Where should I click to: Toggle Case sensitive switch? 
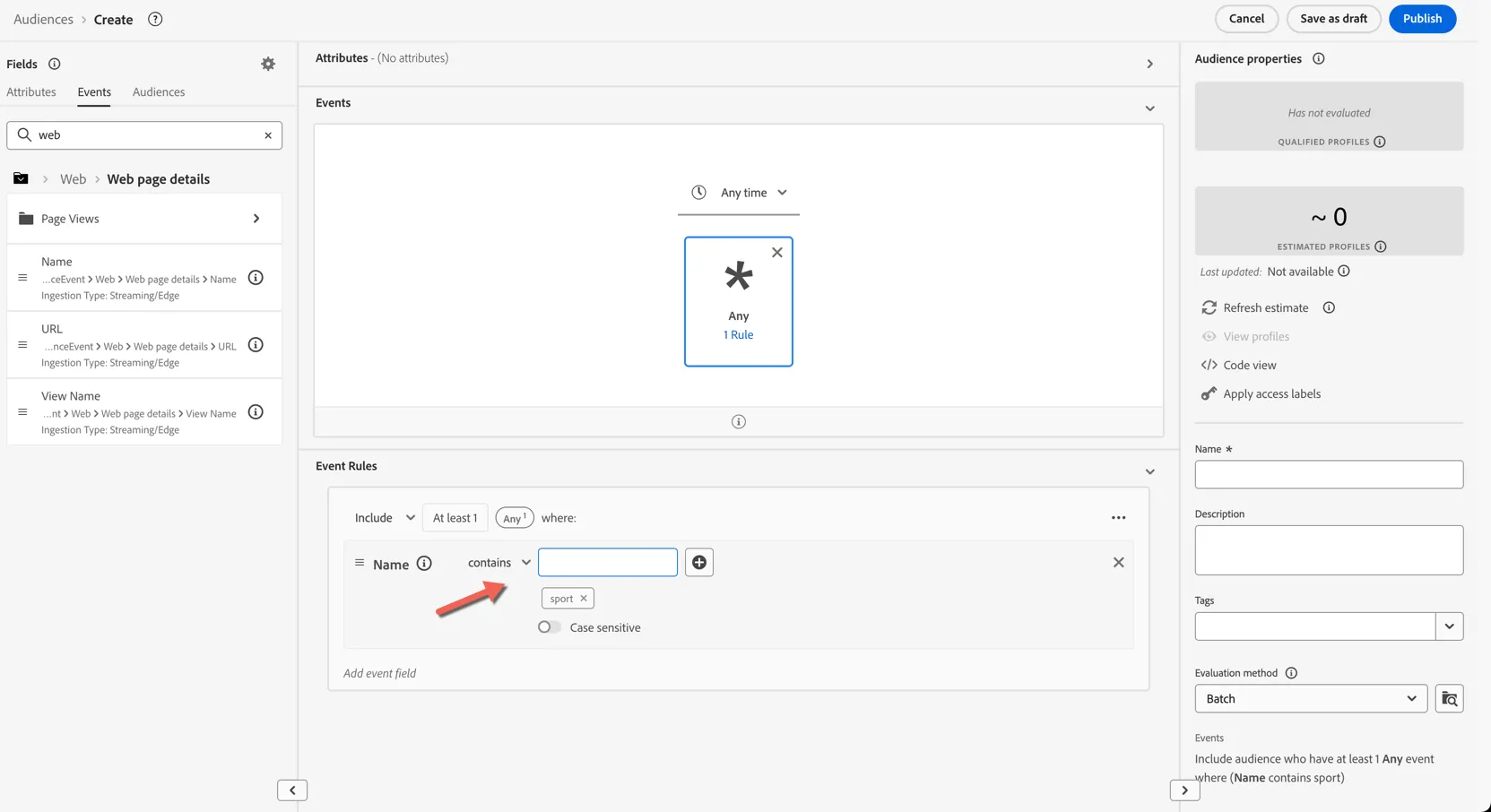[549, 627]
